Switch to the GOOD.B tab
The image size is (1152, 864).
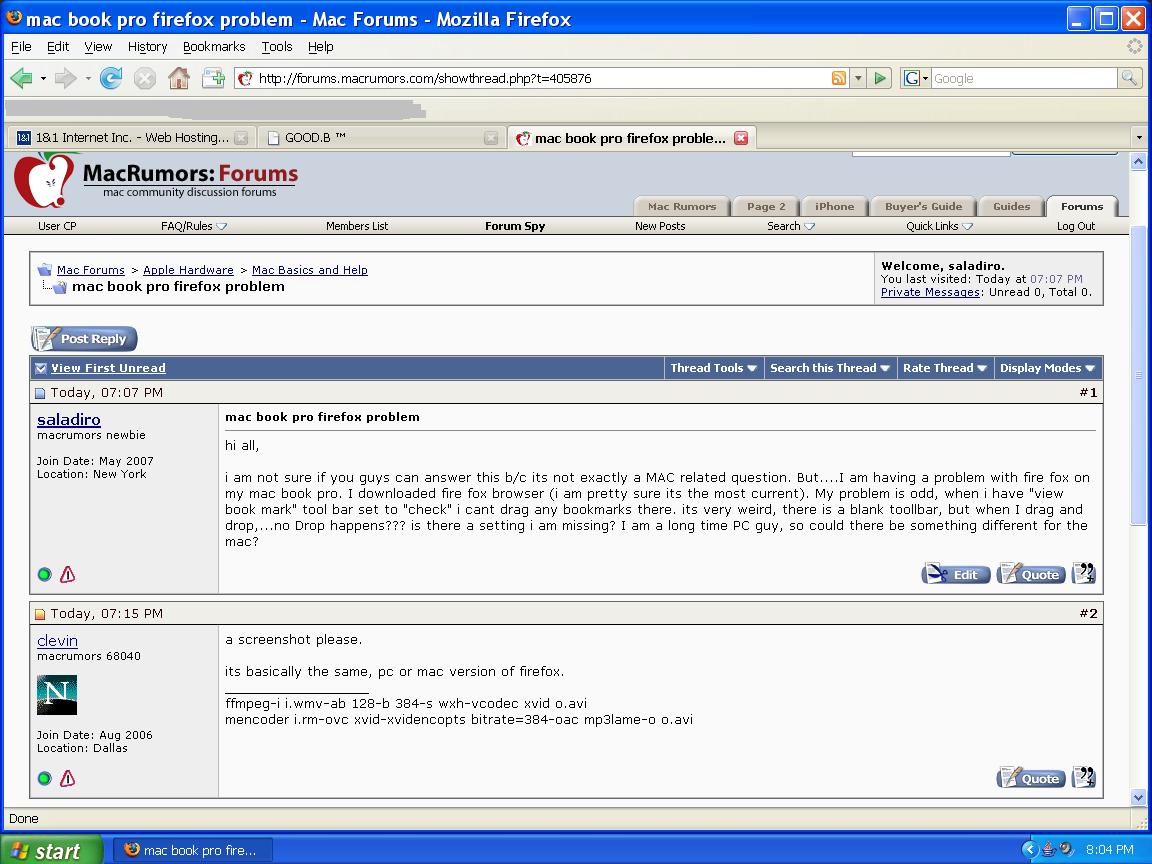tap(382, 137)
